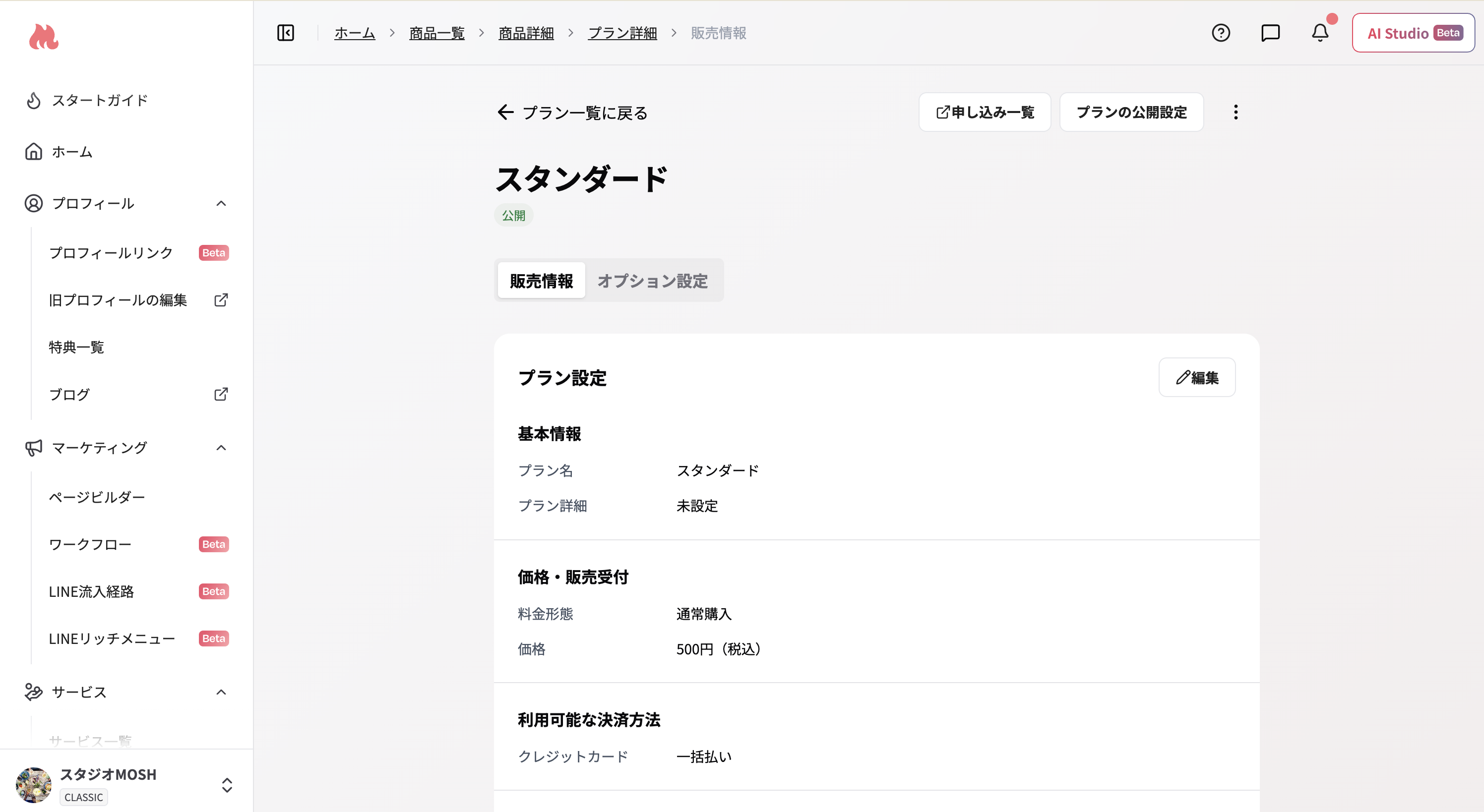Viewport: 1484px width, 812px height.
Task: Collapse the サービス section chevron
Action: [221, 692]
